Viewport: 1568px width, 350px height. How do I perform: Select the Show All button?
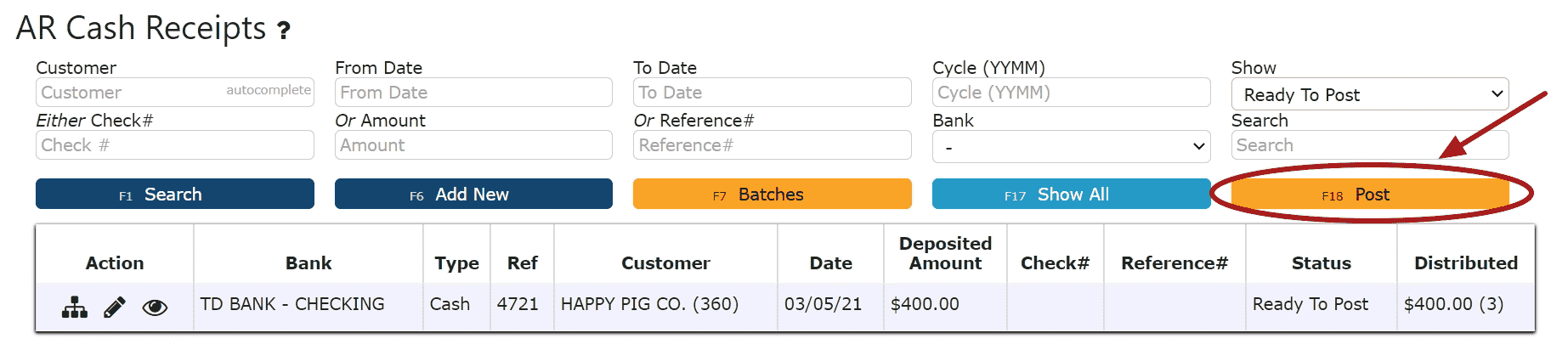[1071, 194]
